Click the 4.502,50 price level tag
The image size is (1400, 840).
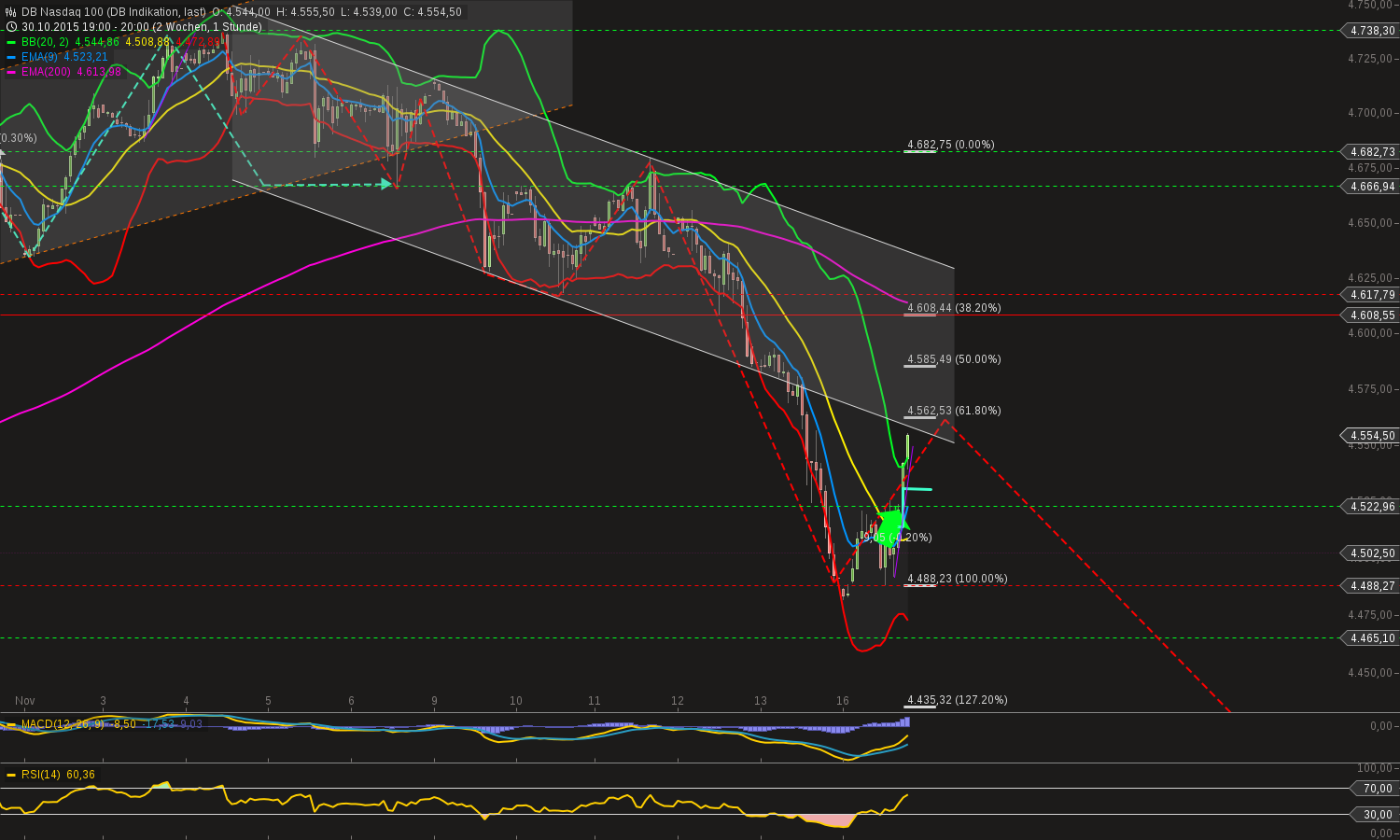tap(1369, 553)
